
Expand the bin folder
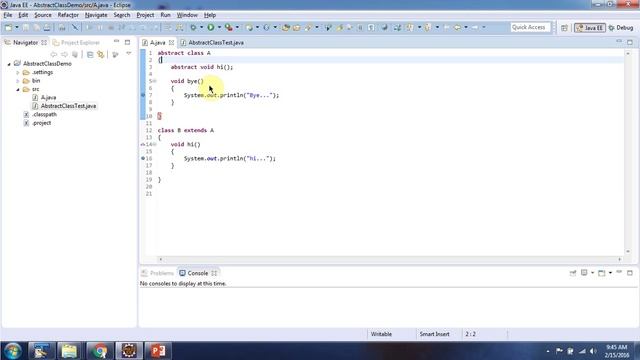18,81
